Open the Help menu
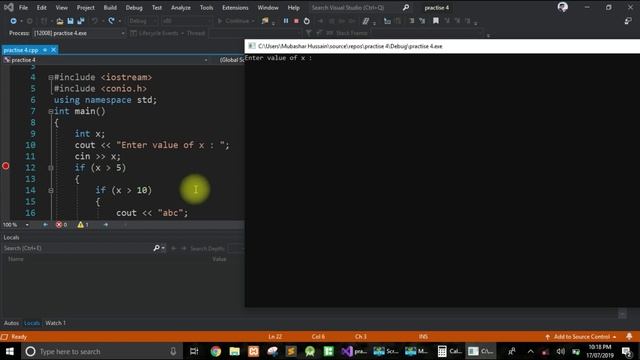640x360 pixels. tap(293, 8)
